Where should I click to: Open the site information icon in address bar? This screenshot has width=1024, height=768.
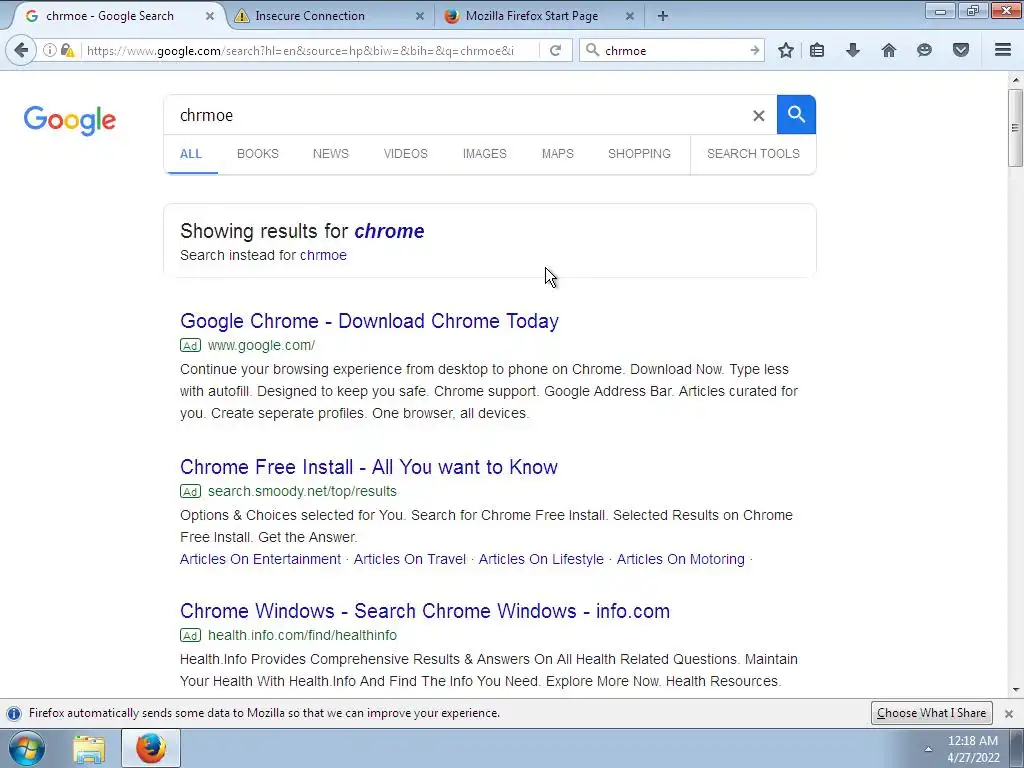49,50
